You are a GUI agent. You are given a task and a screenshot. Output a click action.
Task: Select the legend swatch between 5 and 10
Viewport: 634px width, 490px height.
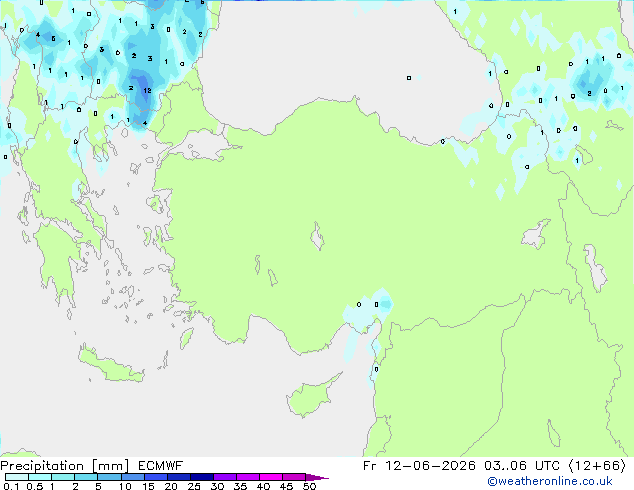coord(109,477)
